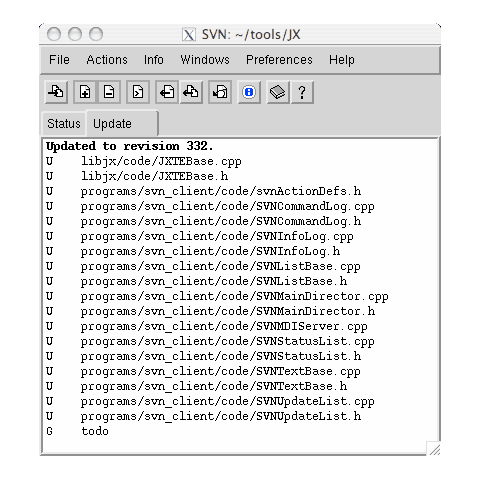Select the Update tab
The image size is (480, 480).
pos(122,123)
